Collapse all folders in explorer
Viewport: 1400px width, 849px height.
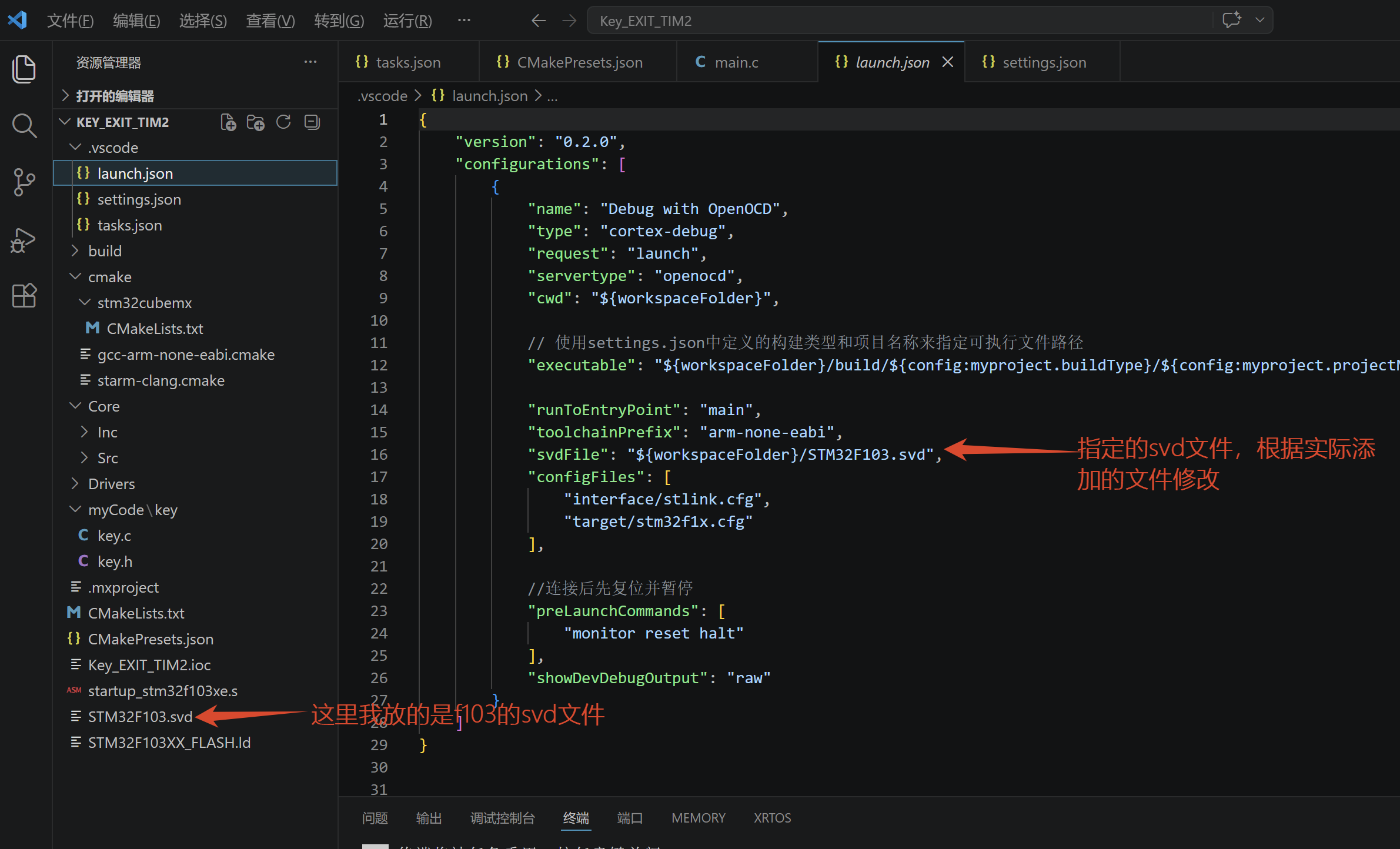[312, 122]
